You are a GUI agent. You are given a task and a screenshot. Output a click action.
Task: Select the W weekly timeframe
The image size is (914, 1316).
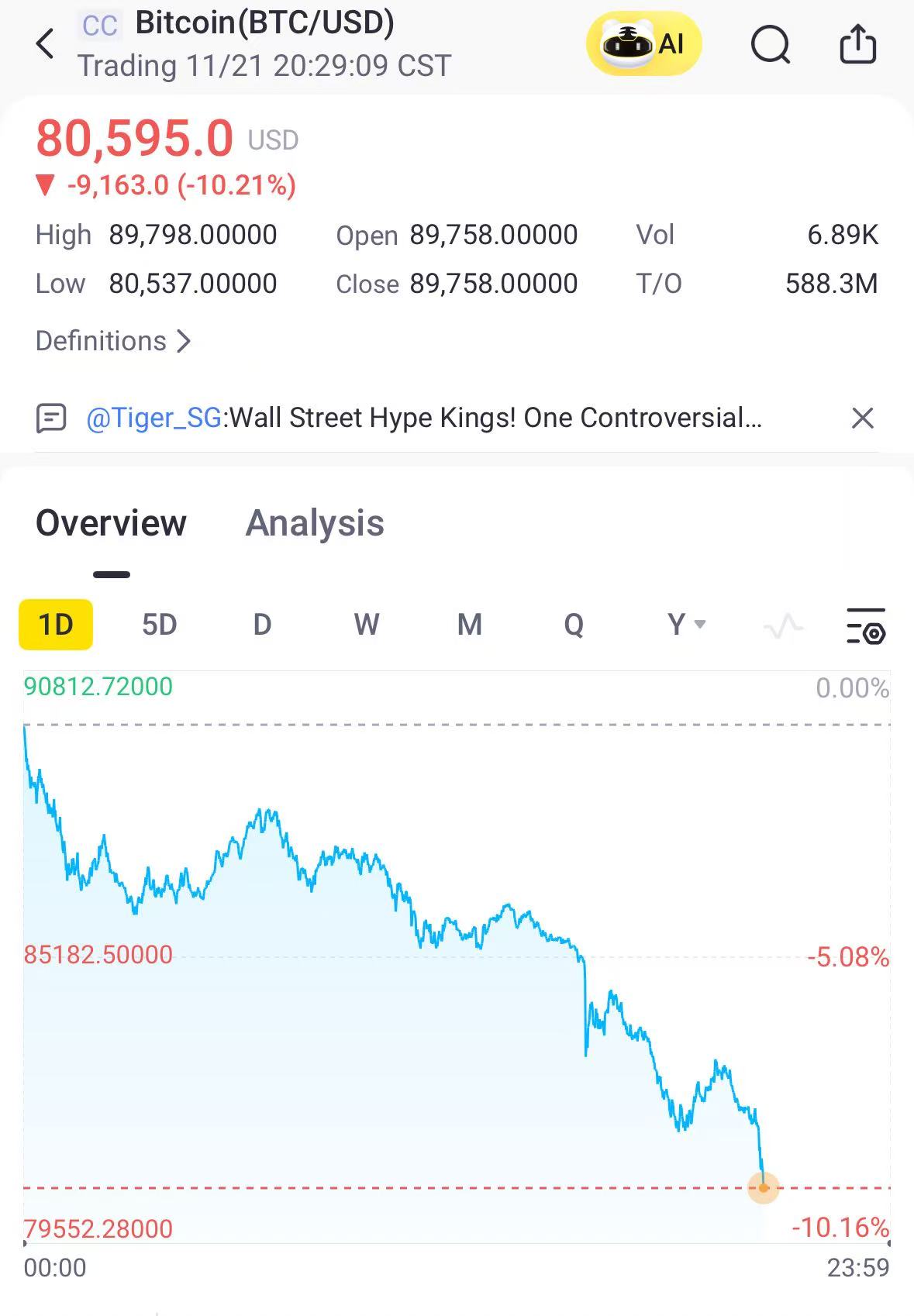click(366, 625)
